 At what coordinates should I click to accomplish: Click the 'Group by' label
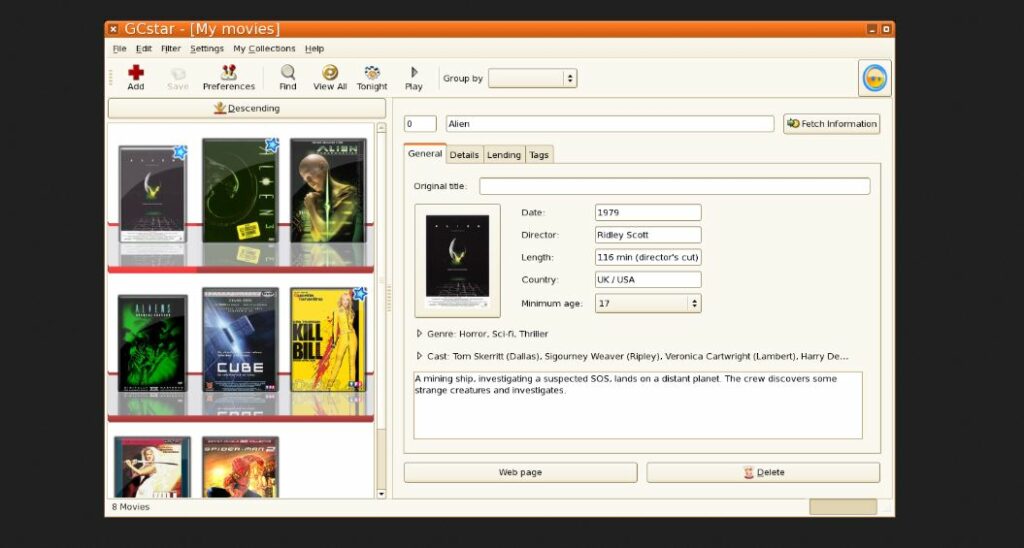click(462, 78)
